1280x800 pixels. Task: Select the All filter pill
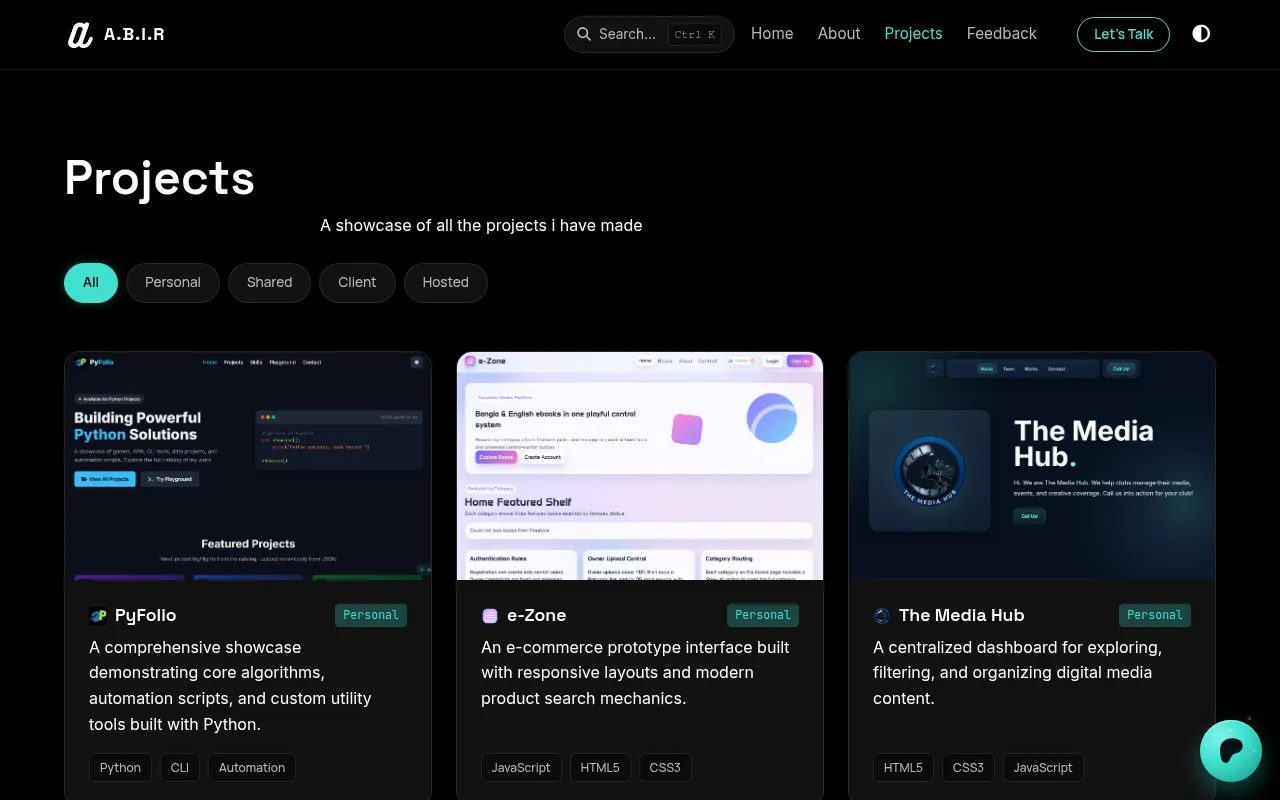click(x=91, y=283)
